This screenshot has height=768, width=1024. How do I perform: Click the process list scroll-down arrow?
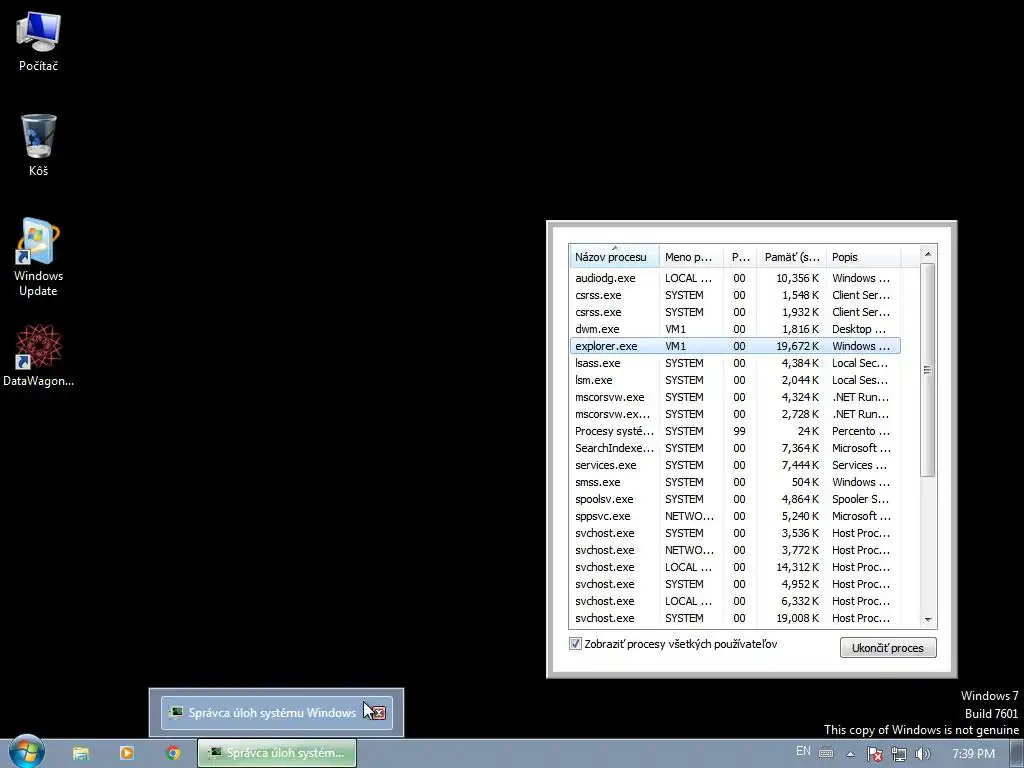pyautogui.click(x=928, y=619)
